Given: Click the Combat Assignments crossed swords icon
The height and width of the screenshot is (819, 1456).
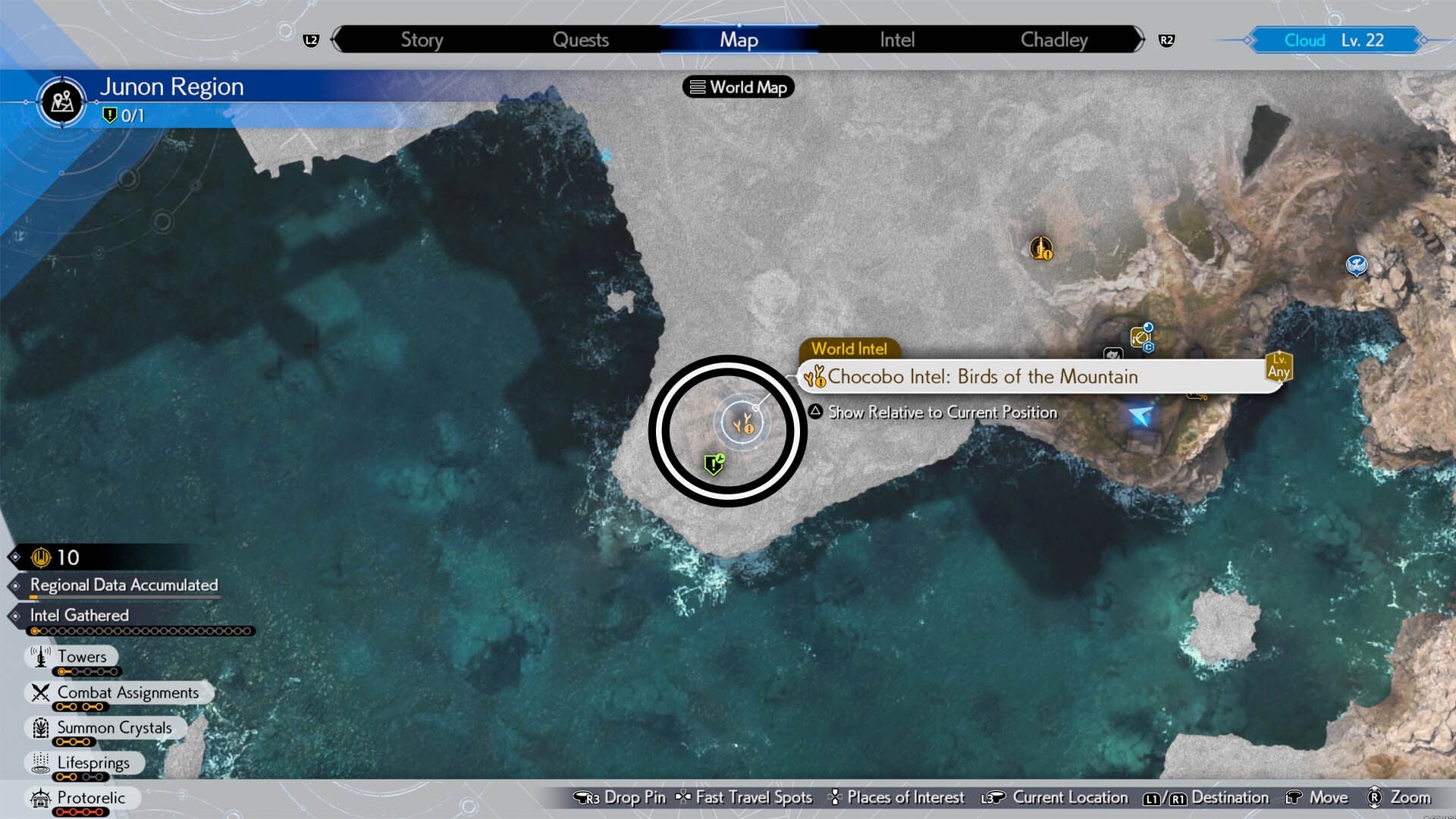Looking at the screenshot, I should coord(41,692).
